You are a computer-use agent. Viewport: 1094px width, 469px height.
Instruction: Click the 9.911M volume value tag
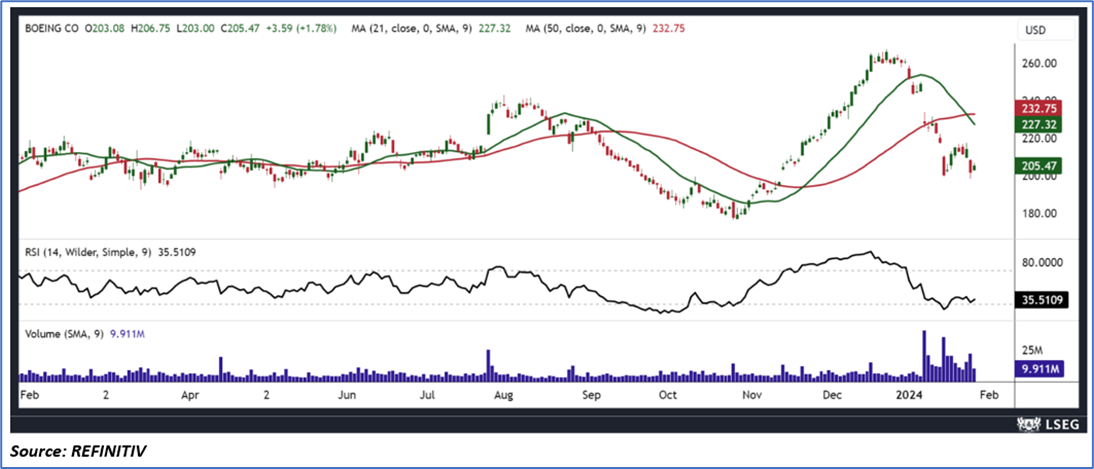[x=1041, y=369]
